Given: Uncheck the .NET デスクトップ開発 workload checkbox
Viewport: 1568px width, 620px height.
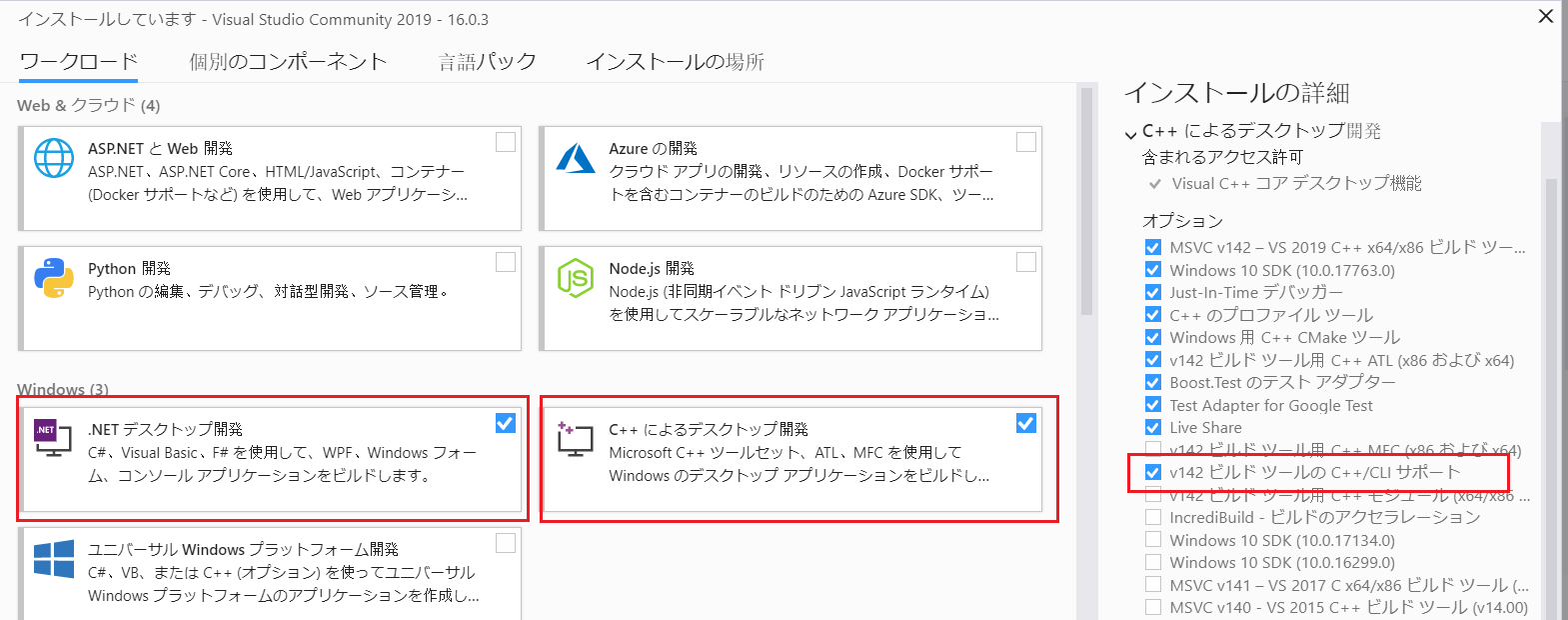Looking at the screenshot, I should coord(506,423).
